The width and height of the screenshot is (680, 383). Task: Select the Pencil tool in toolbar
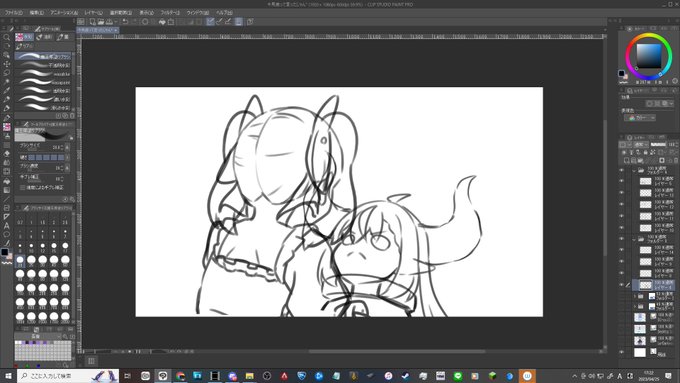[x=7, y=108]
